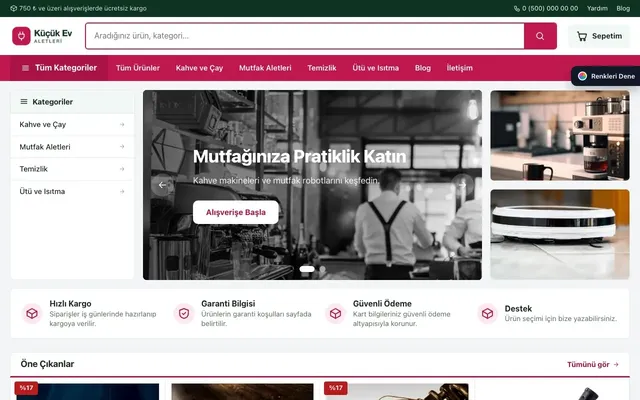Viewport: 640px width, 400px height.
Task: Click the Öne Çıkanlar section heading
Action: click(x=47, y=364)
